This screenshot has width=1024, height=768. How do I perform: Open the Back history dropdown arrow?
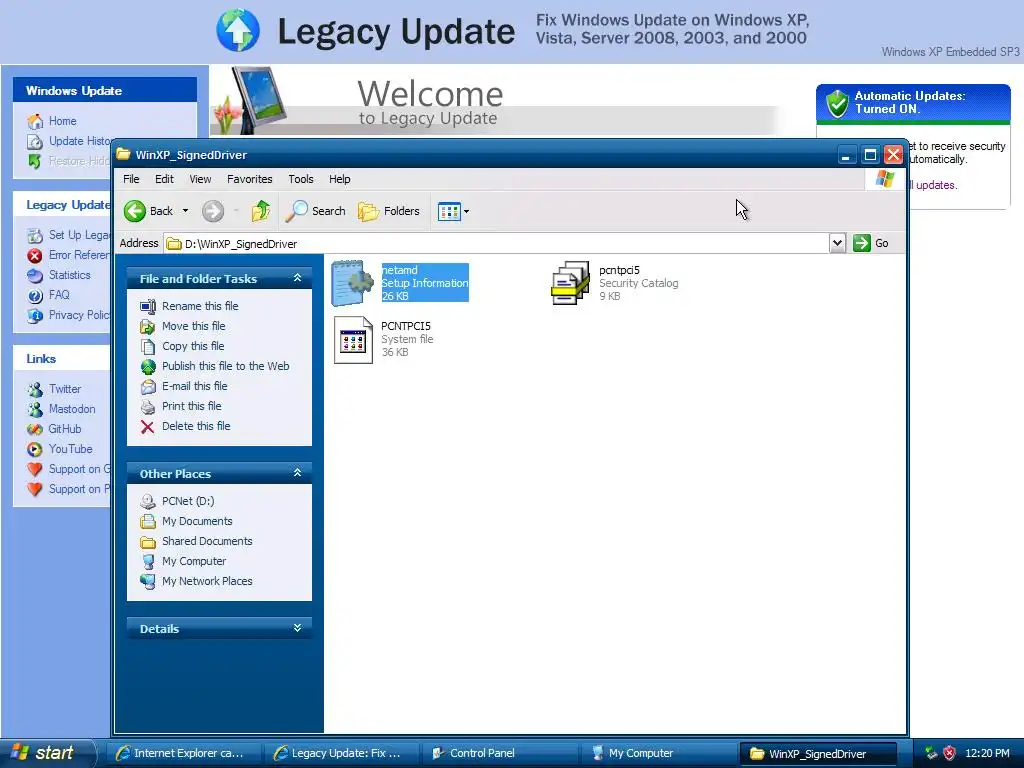(x=185, y=211)
